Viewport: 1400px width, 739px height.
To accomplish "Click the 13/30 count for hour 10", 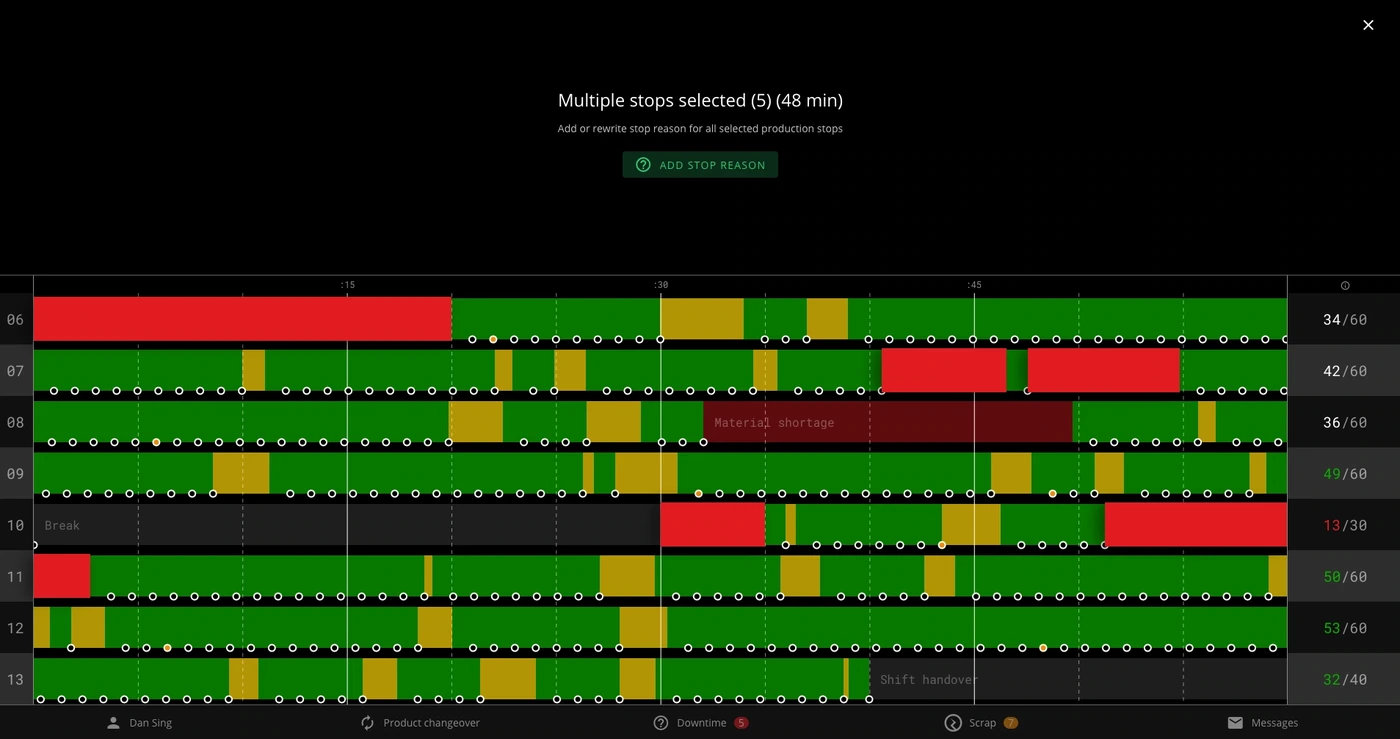I will point(1344,525).
